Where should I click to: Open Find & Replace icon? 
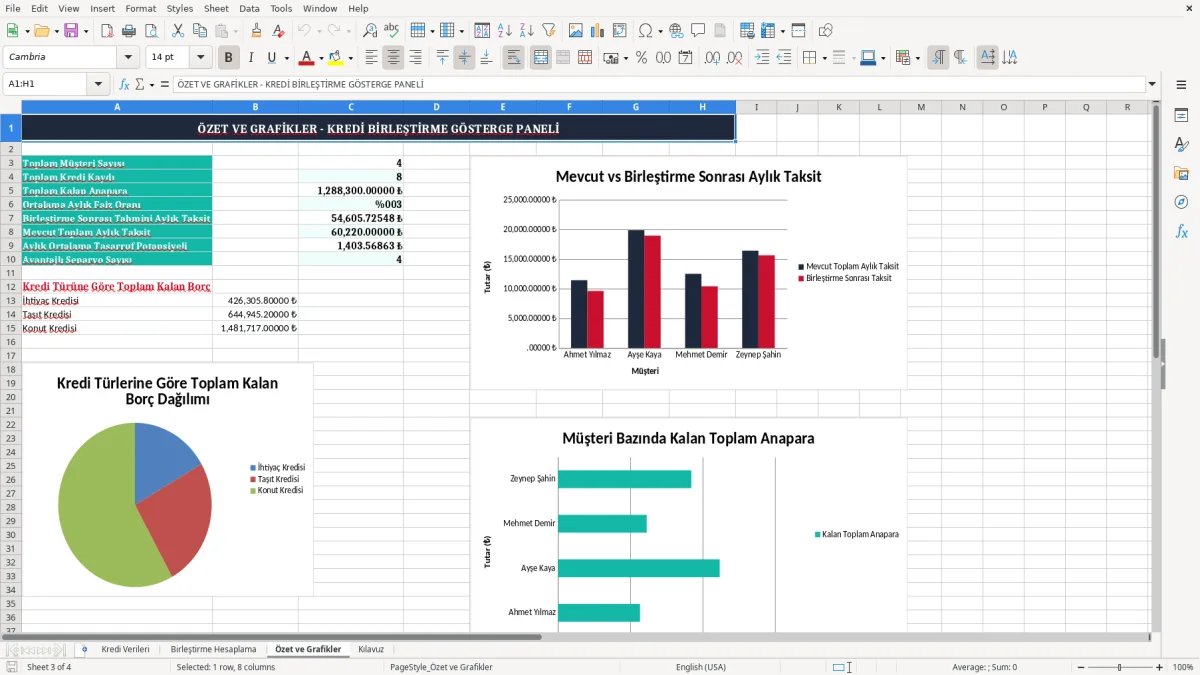tap(370, 31)
